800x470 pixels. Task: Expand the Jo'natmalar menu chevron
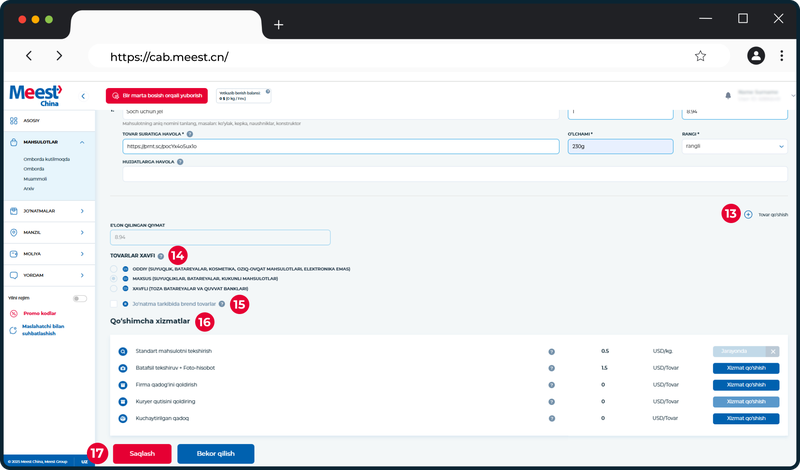82,211
